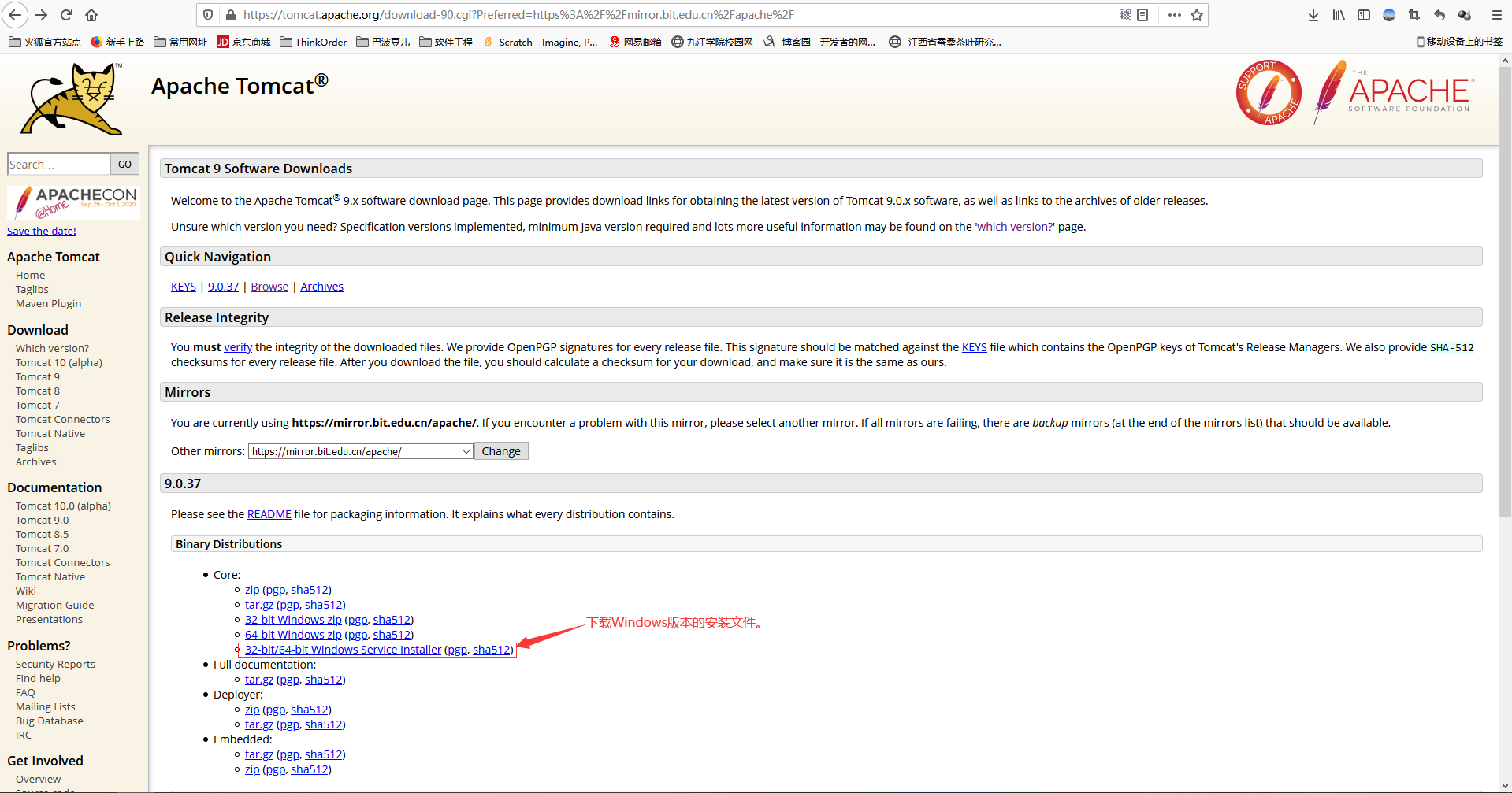
Task: Launch the screenshot crop tool icon
Action: point(1414,15)
